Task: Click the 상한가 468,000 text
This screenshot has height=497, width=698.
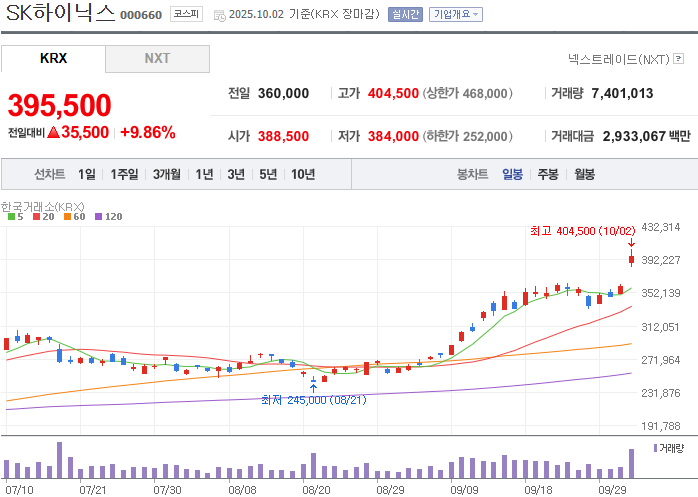Action: pos(467,93)
